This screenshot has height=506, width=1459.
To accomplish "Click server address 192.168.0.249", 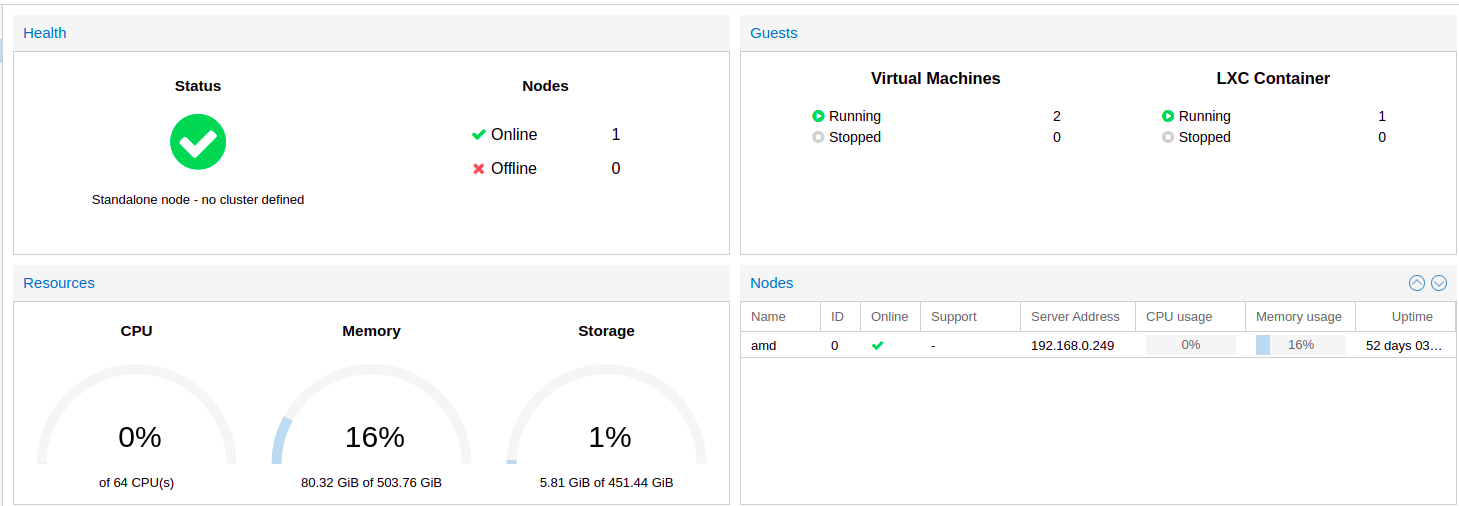I will pyautogui.click(x=1072, y=345).
